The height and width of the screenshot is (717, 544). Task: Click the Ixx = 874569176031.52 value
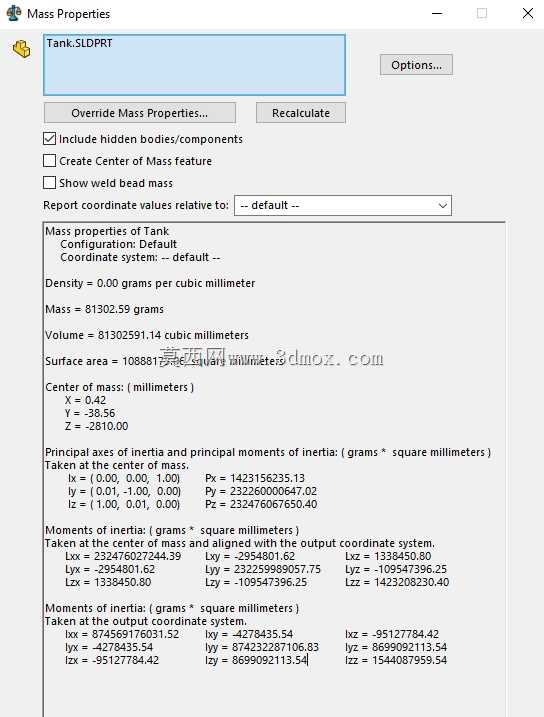(x=122, y=634)
